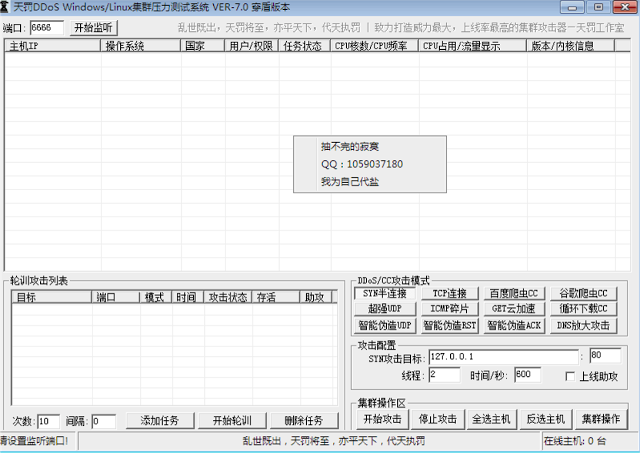The width and height of the screenshot is (640, 453).
Task: Click the 删除任务 button
Action: point(304,420)
